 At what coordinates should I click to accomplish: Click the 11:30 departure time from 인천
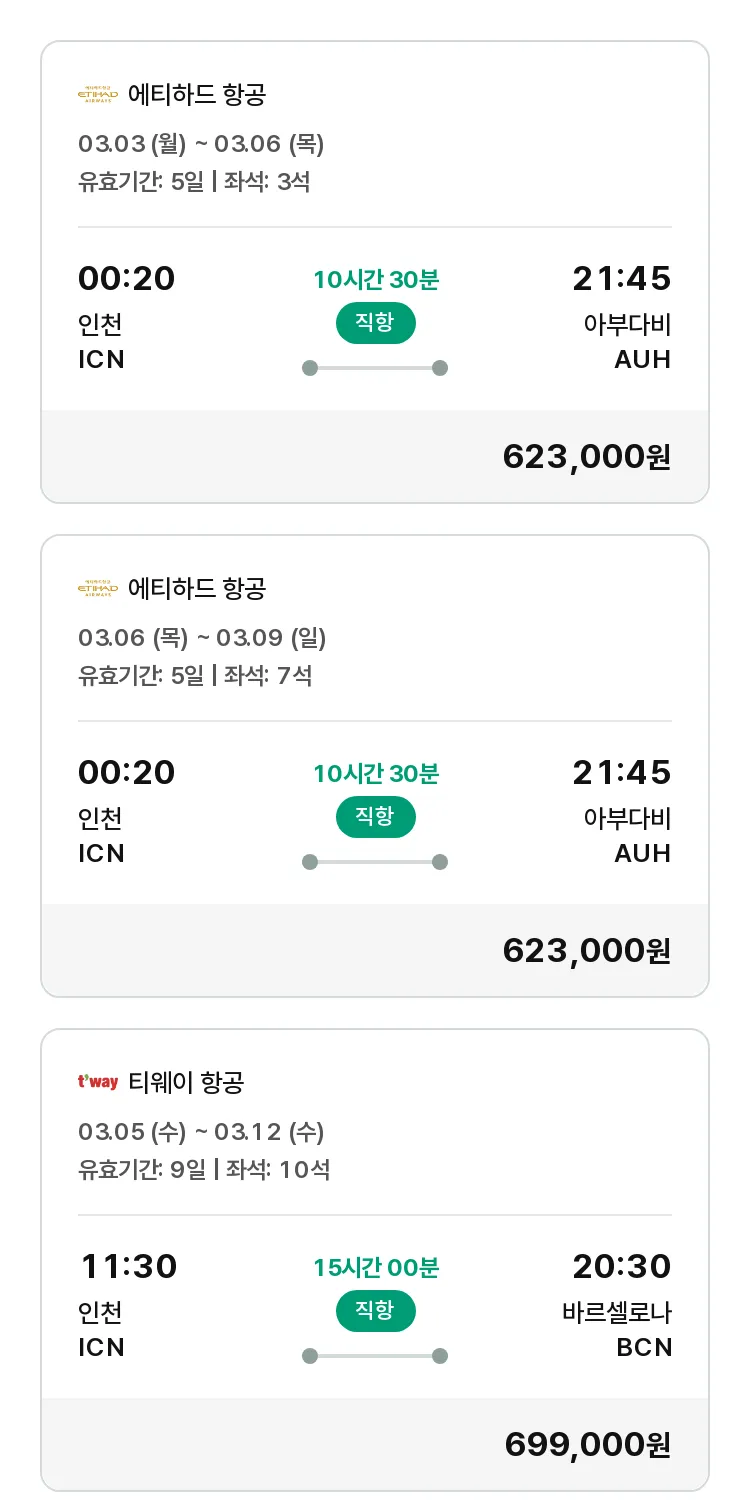pos(128,1267)
